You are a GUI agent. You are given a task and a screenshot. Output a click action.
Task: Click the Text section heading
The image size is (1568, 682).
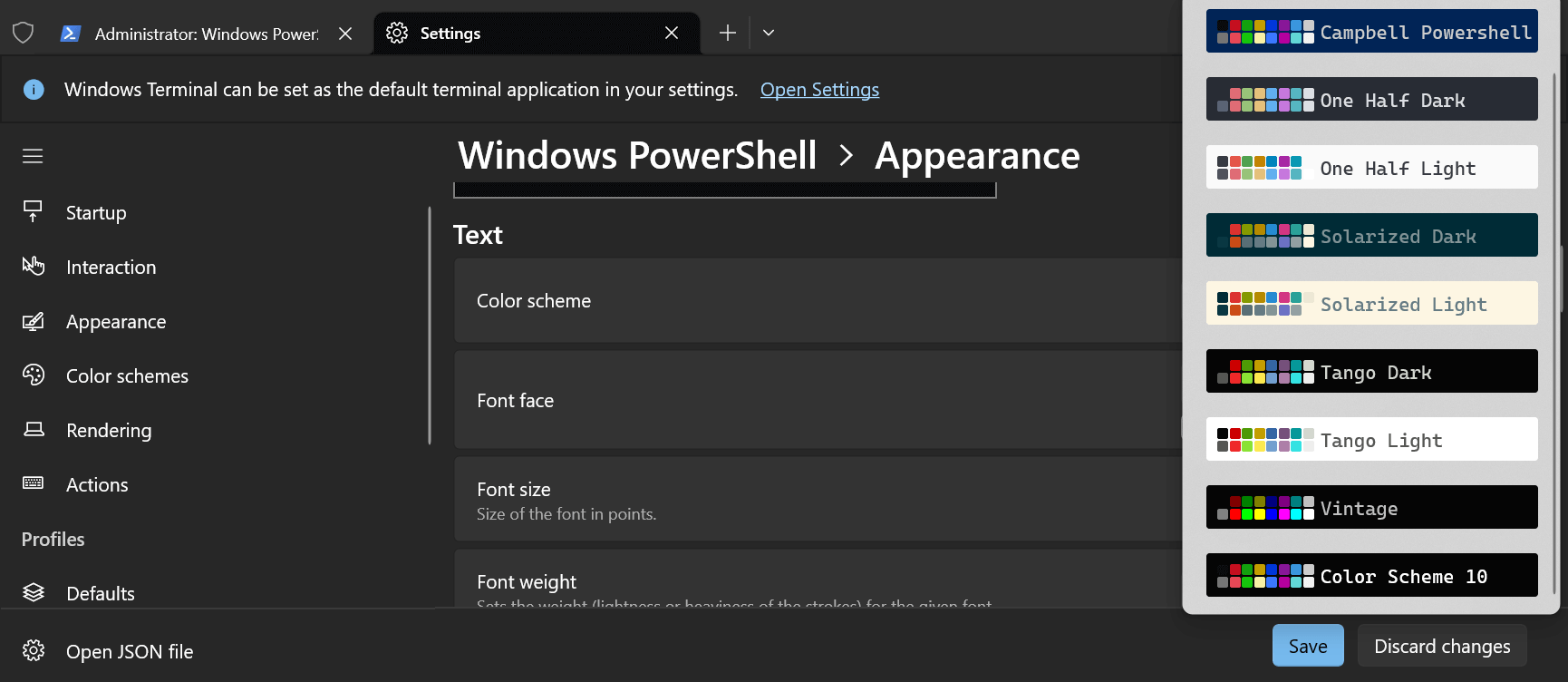pos(478,235)
